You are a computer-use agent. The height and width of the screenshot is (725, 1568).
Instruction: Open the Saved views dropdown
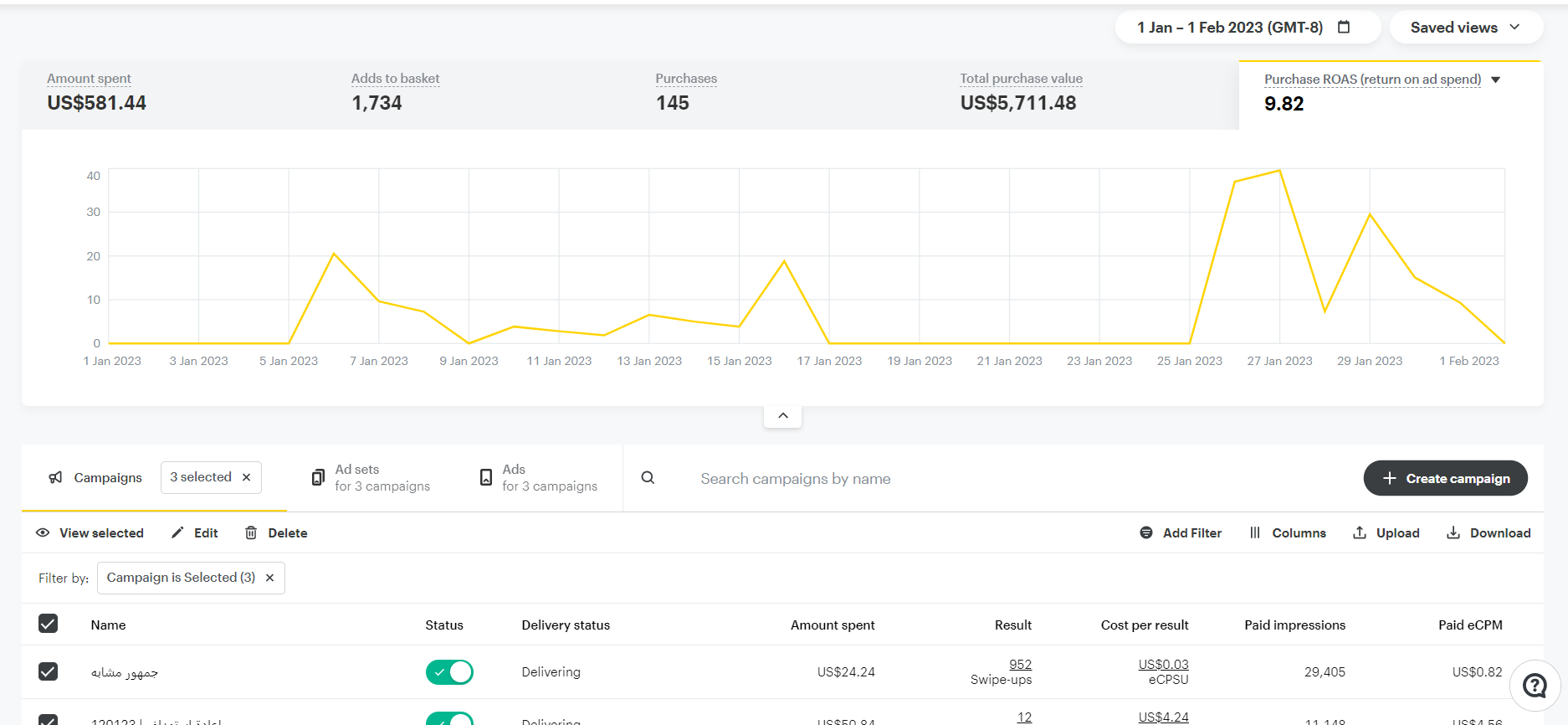point(1465,28)
